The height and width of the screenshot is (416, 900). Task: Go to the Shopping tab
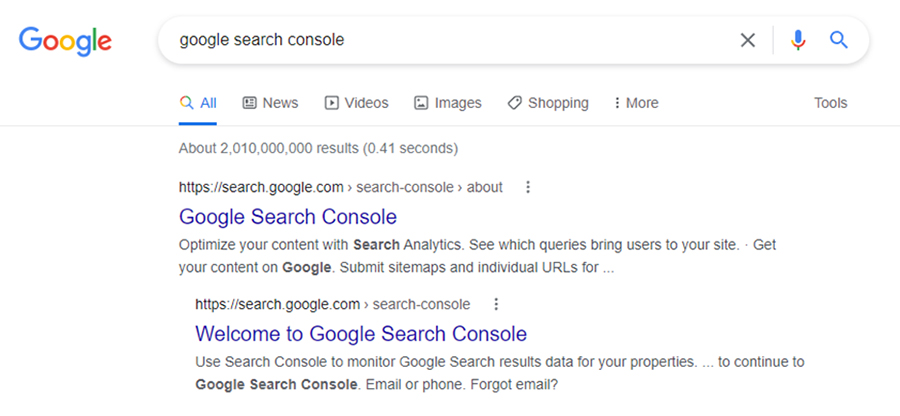click(x=547, y=103)
